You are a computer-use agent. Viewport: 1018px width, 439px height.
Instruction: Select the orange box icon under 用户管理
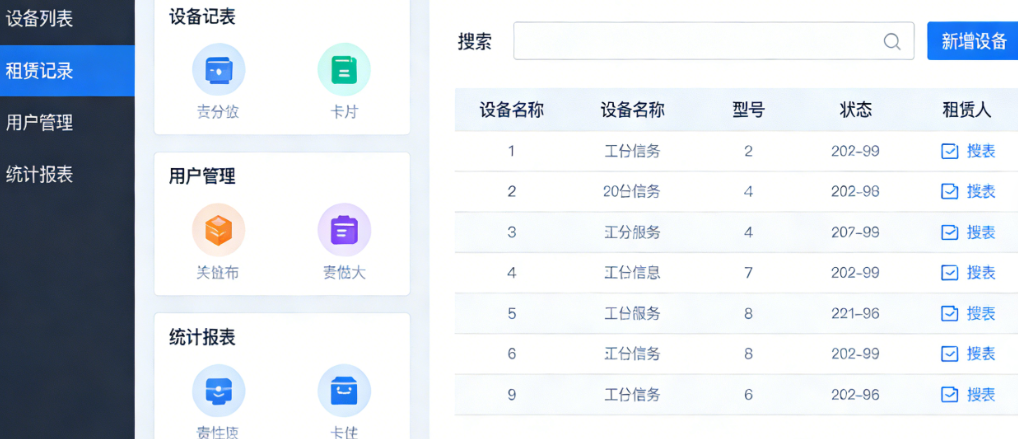point(218,230)
